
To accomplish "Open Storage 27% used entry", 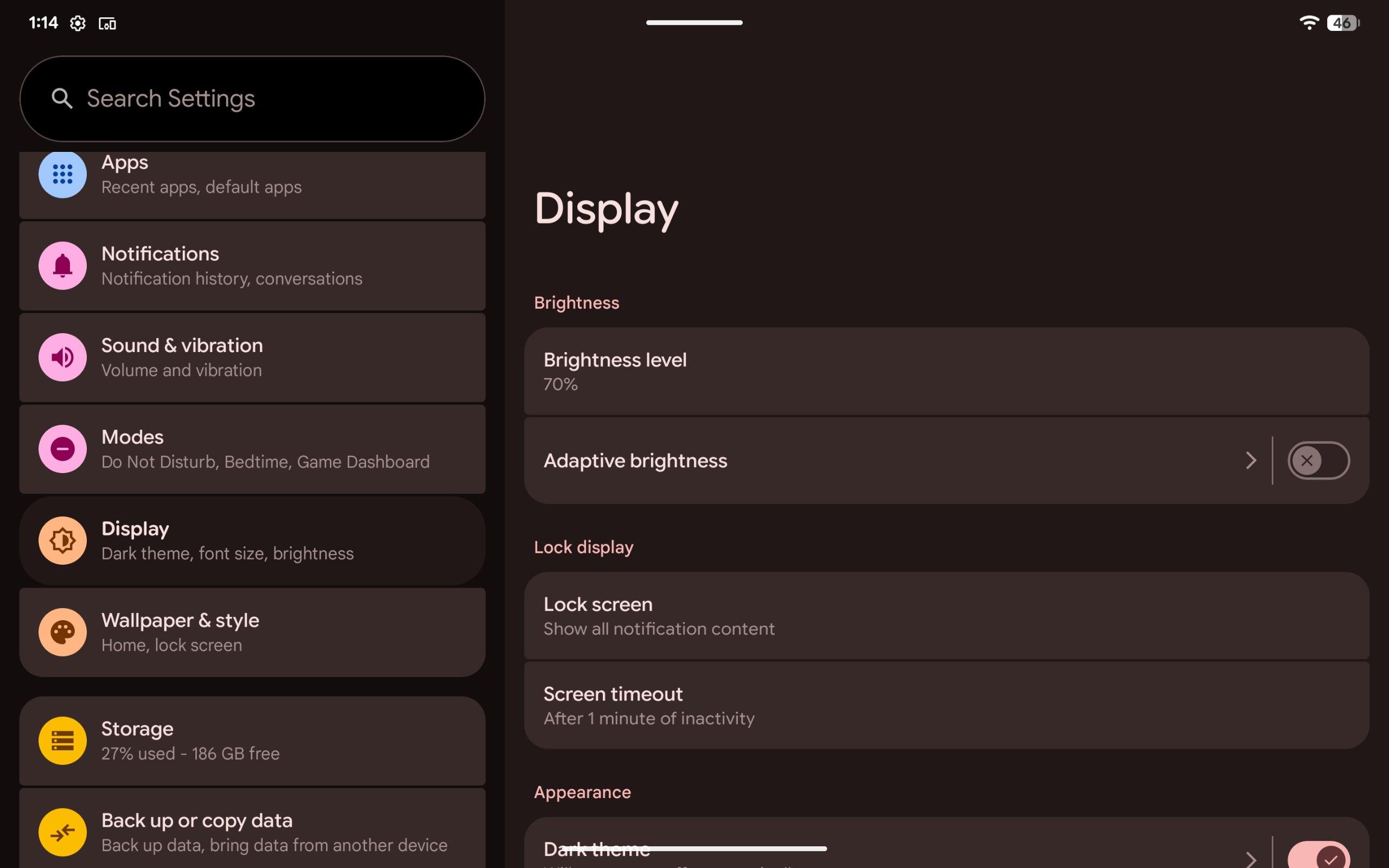I will point(252,741).
